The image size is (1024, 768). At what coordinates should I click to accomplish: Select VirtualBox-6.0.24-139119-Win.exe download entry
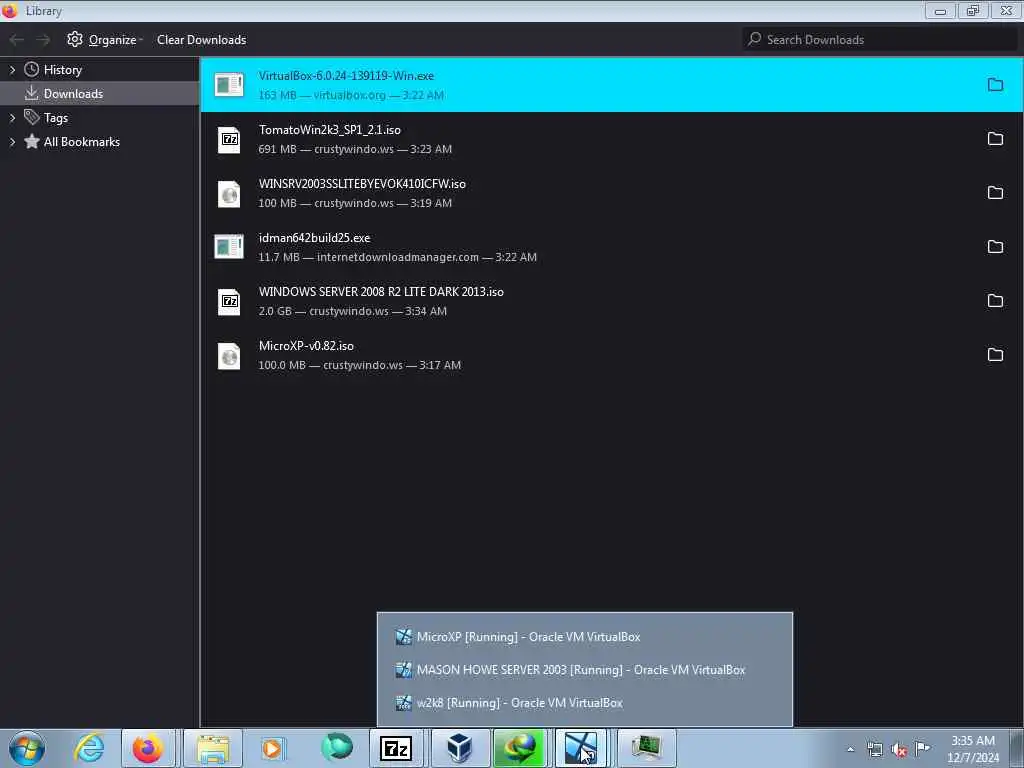tap(611, 85)
